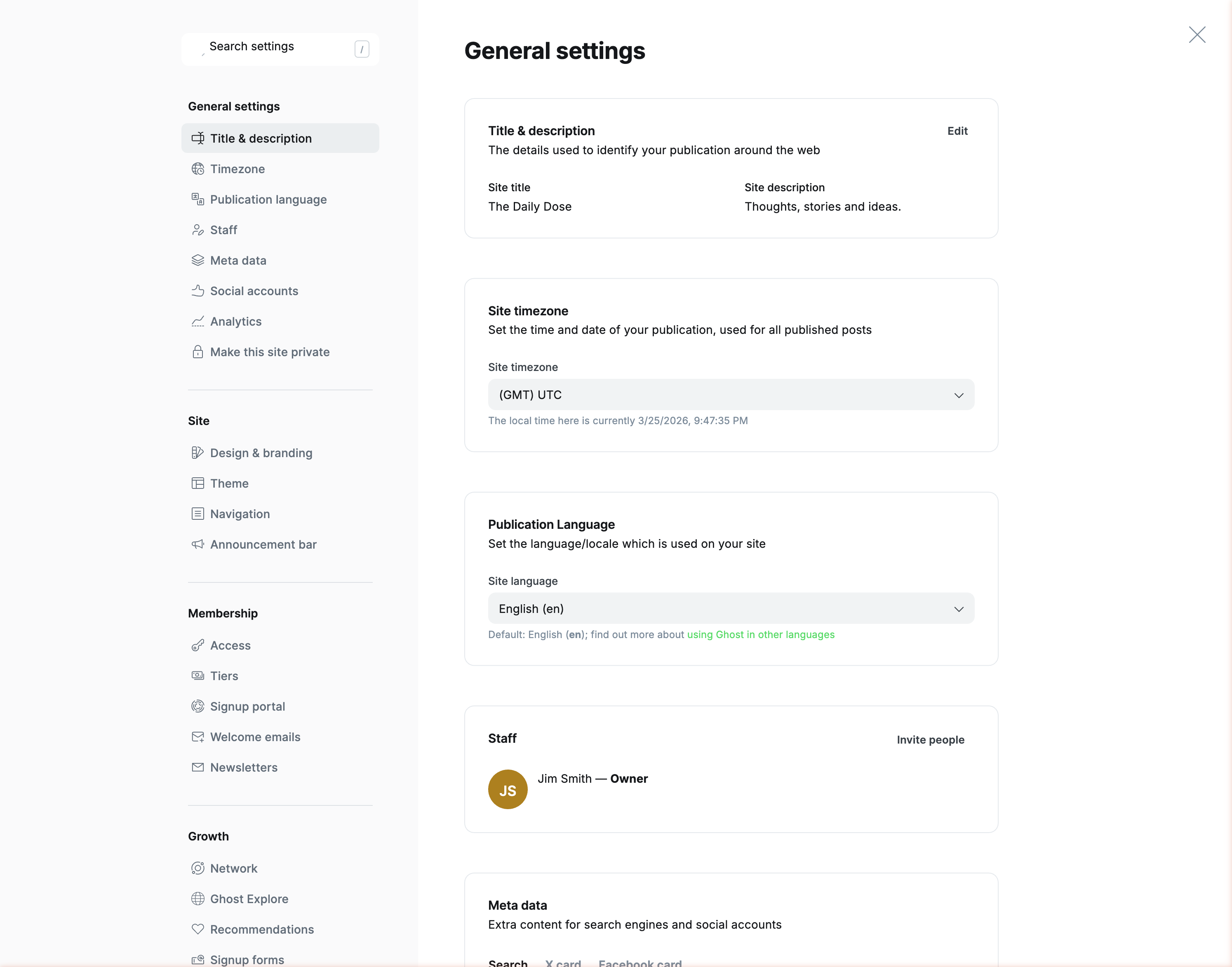Click the Ghost Explore globe icon
Image resolution: width=1232 pixels, height=967 pixels.
point(197,899)
